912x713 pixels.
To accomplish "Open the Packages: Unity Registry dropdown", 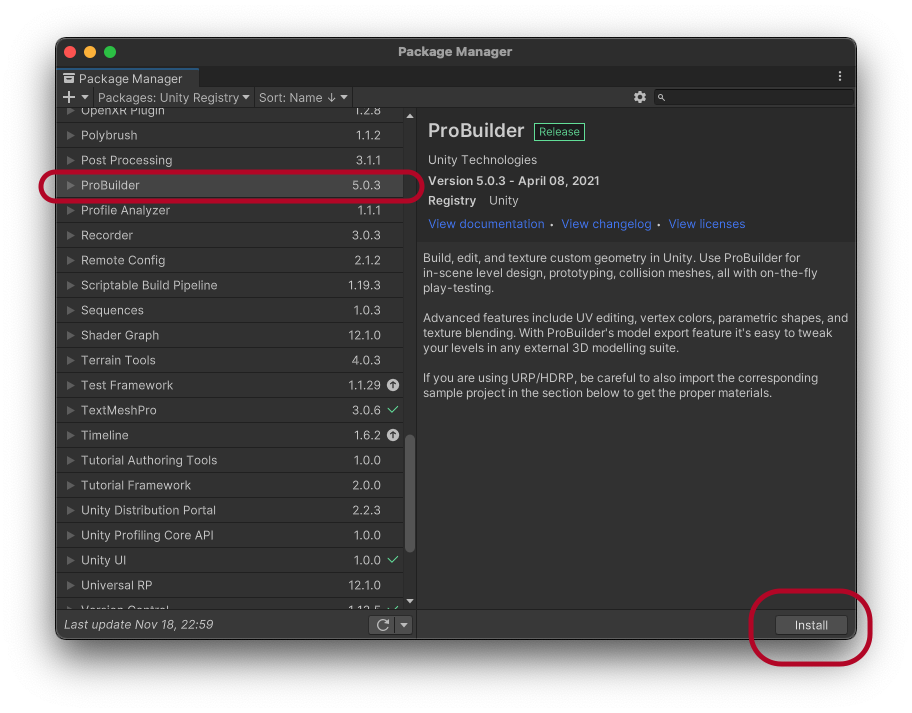I will (173, 97).
